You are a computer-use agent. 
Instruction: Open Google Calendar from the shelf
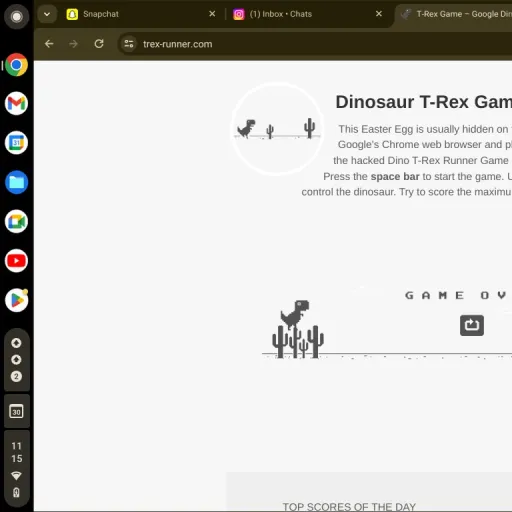16,143
